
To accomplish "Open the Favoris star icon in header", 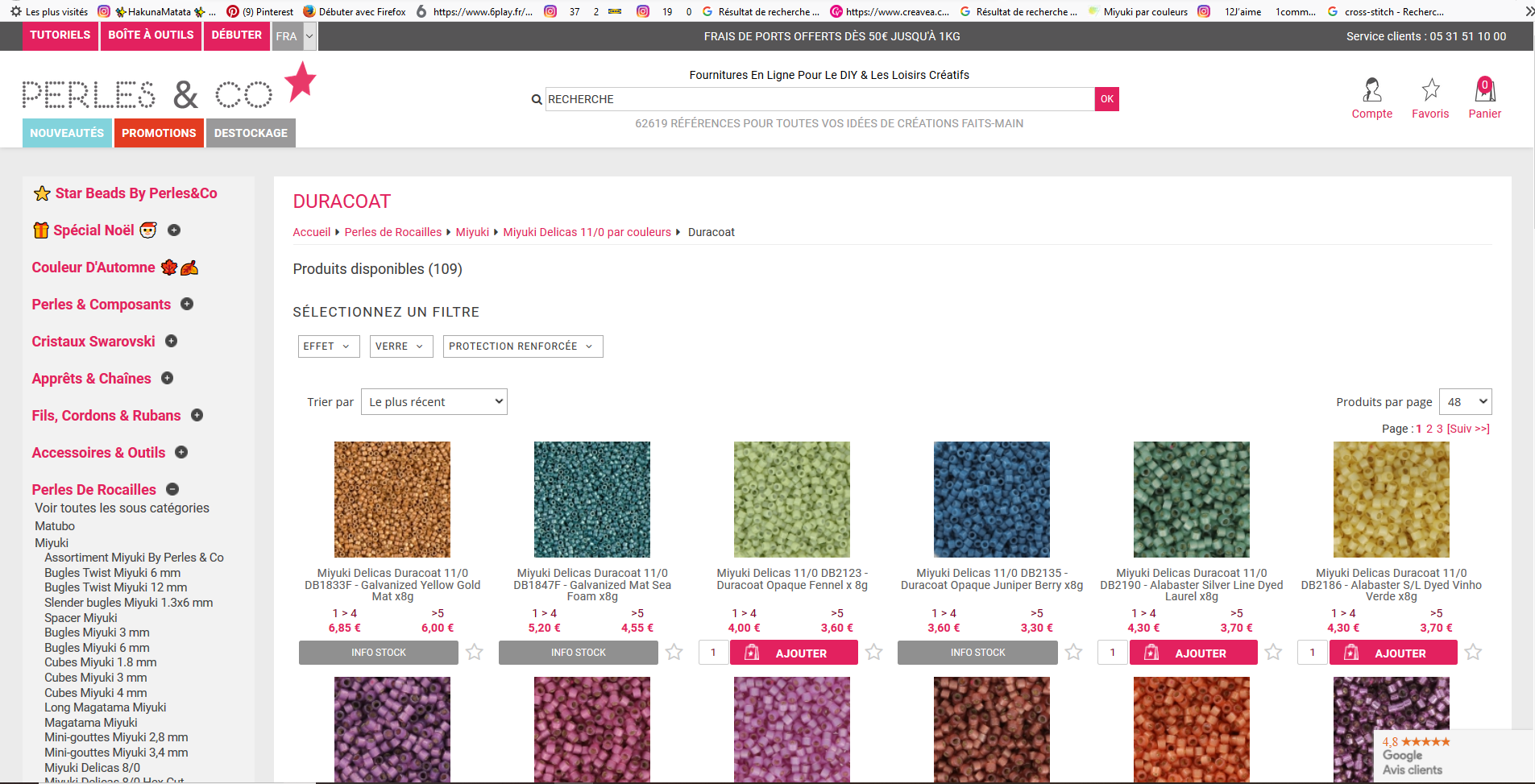I will coord(1430,89).
